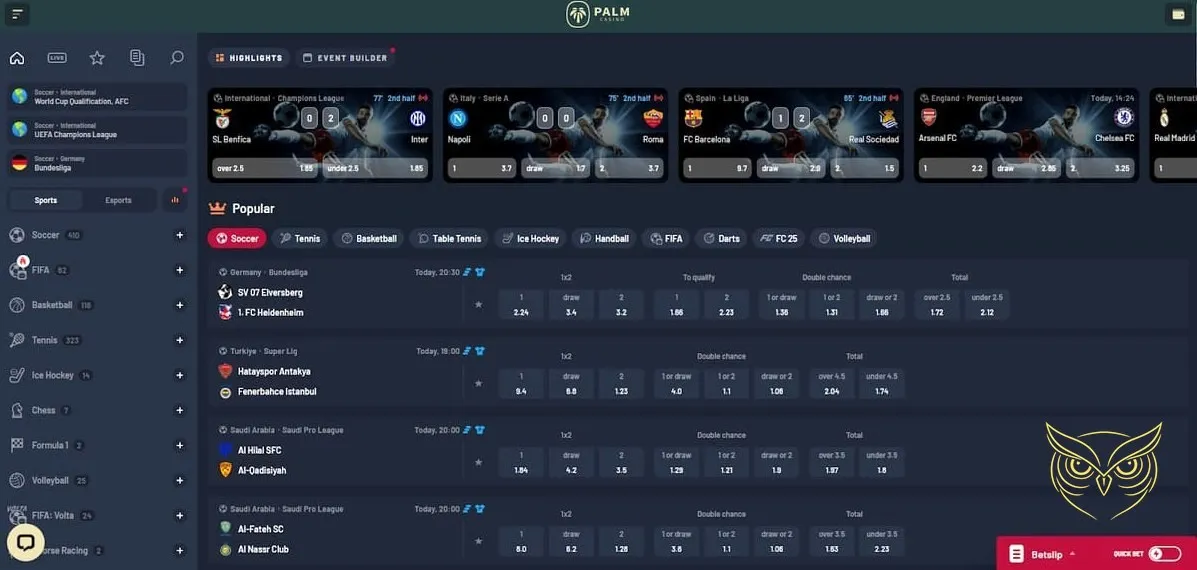Open the bet history coupon icon

[137, 58]
